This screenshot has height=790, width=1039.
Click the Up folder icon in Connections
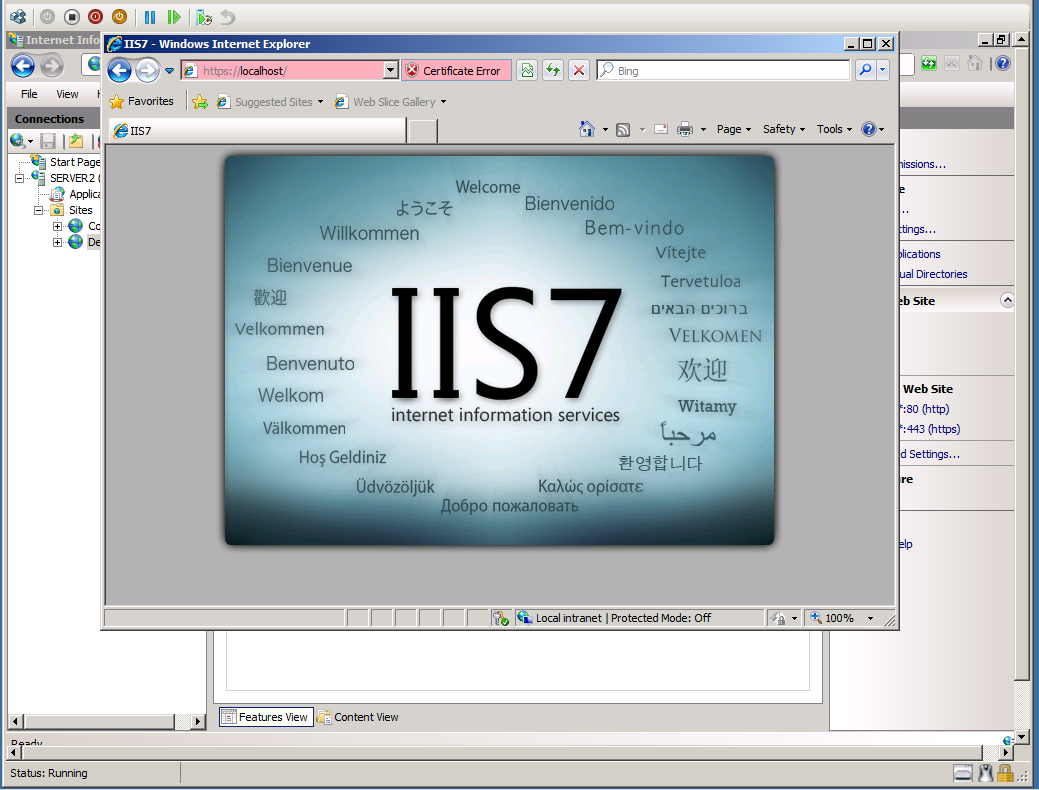click(x=76, y=141)
